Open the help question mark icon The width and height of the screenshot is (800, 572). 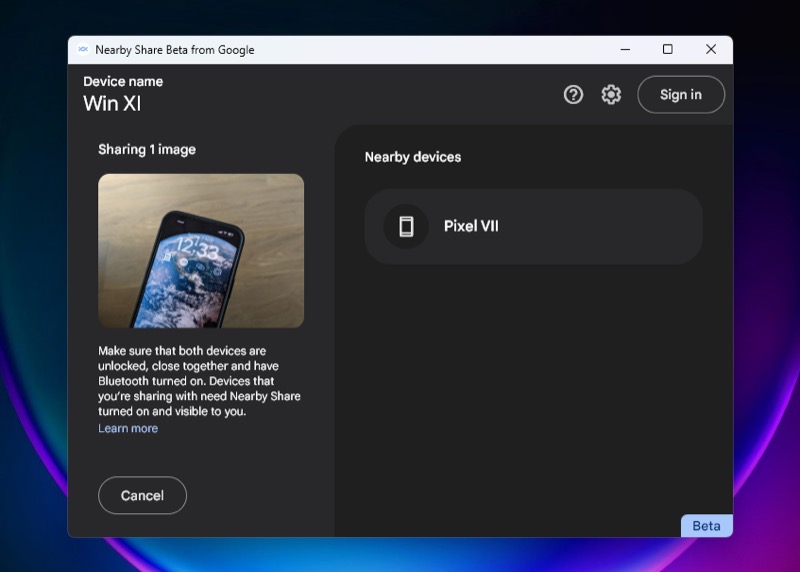573,94
